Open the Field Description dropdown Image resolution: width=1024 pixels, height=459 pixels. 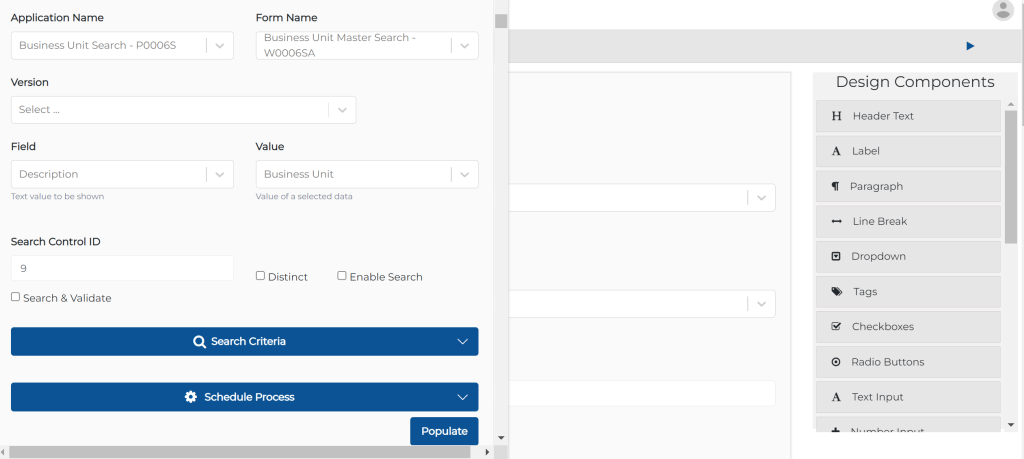(x=122, y=174)
